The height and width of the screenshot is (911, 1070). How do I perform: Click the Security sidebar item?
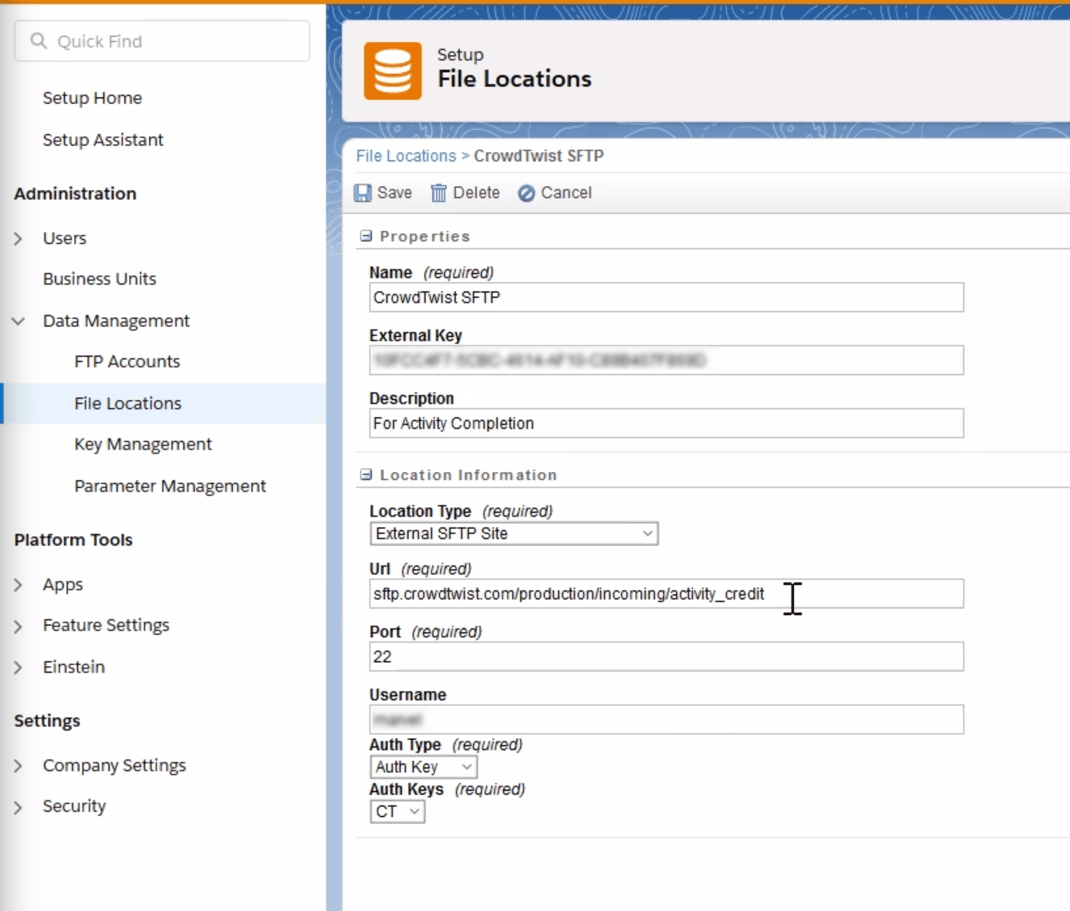(74, 807)
